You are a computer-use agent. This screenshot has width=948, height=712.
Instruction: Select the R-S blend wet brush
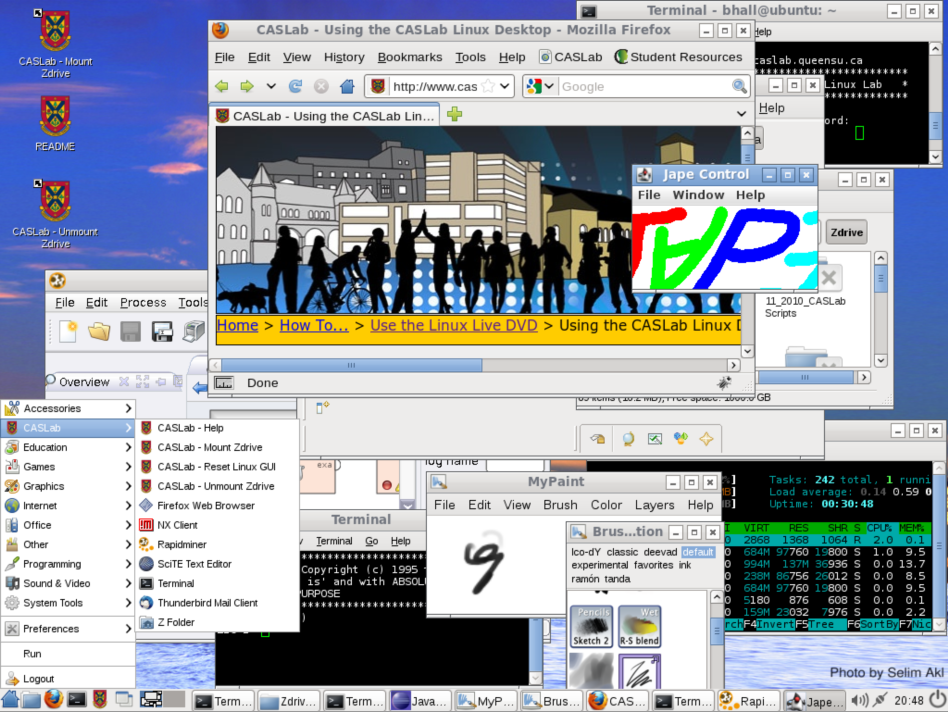639,626
